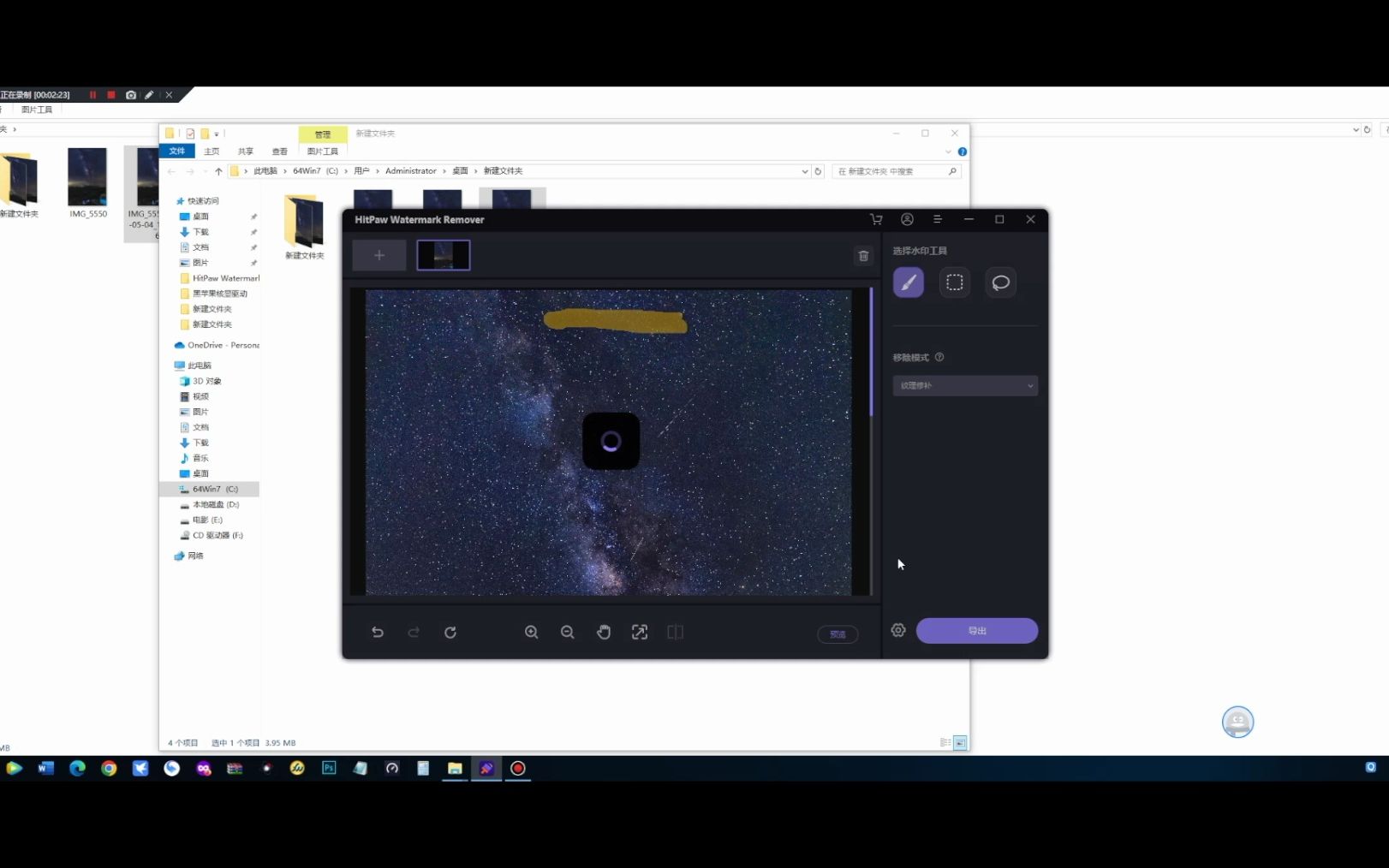Screen dimensions: 1389x868
Task: Reset the image with the refresh icon
Action: (x=450, y=633)
